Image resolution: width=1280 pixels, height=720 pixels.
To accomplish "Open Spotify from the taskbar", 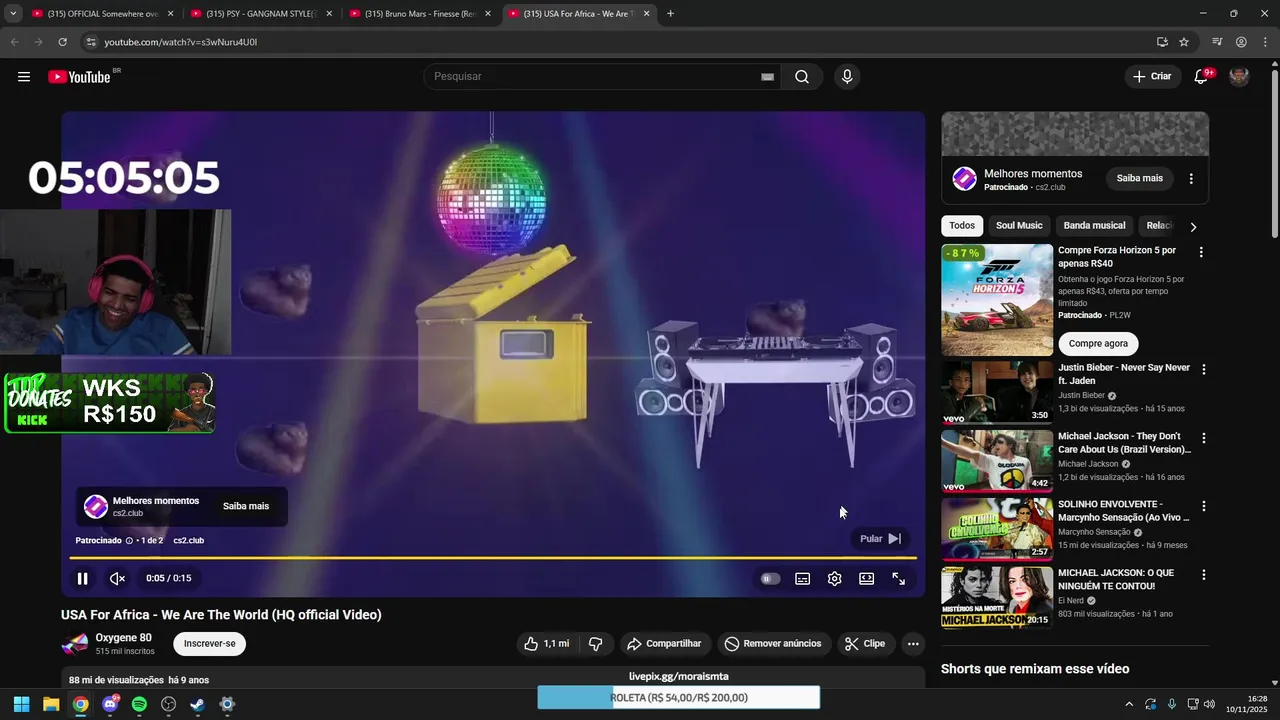I will tap(139, 704).
